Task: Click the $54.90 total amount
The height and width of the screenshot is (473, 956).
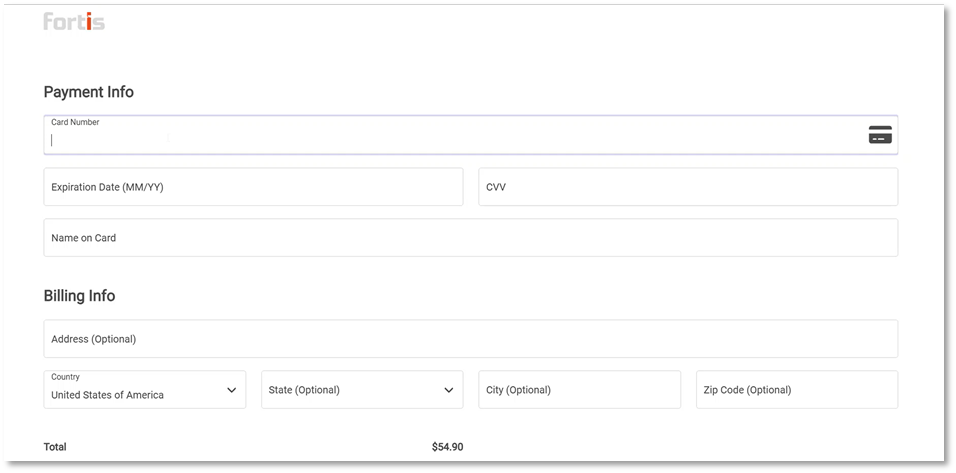Action: click(x=448, y=447)
